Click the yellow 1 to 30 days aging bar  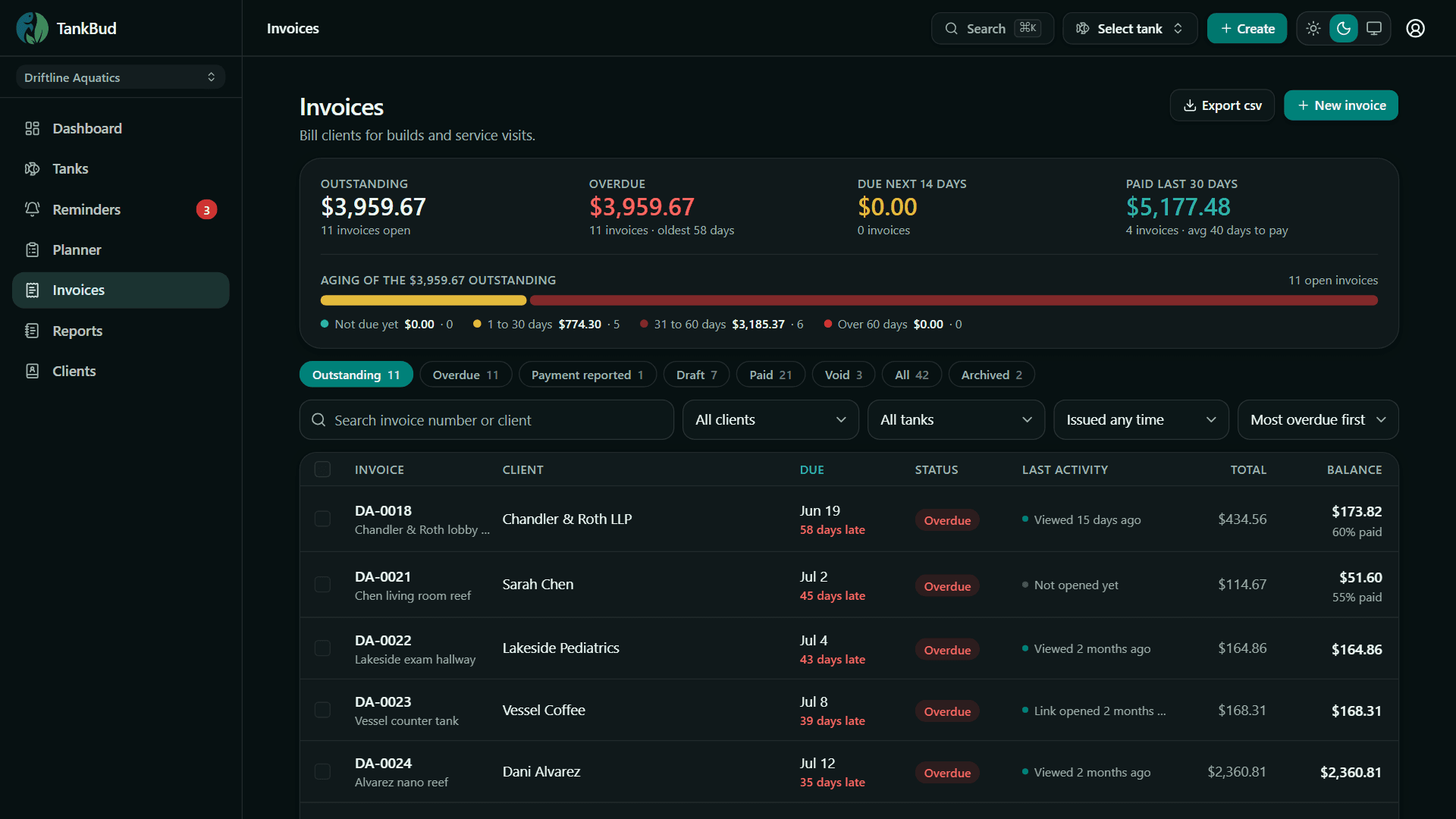[x=423, y=300]
